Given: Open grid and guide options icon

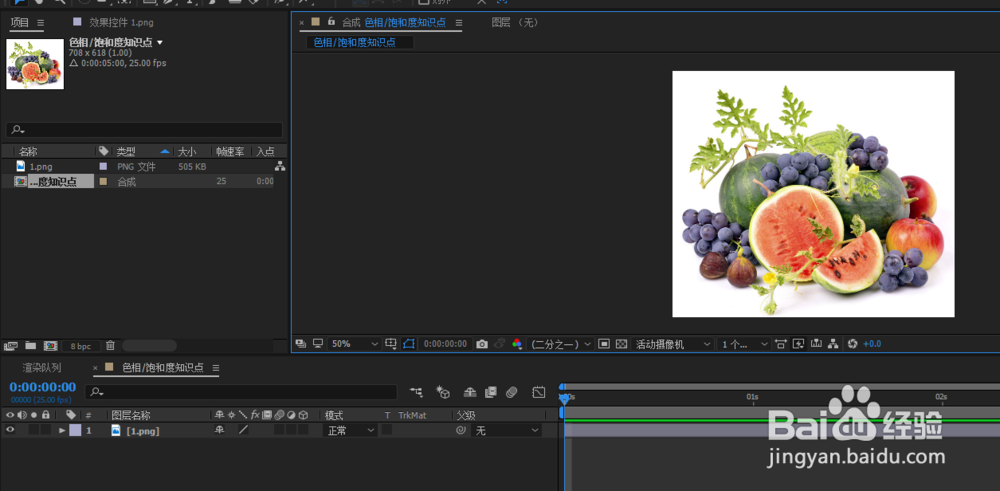Looking at the screenshot, I should (391, 344).
